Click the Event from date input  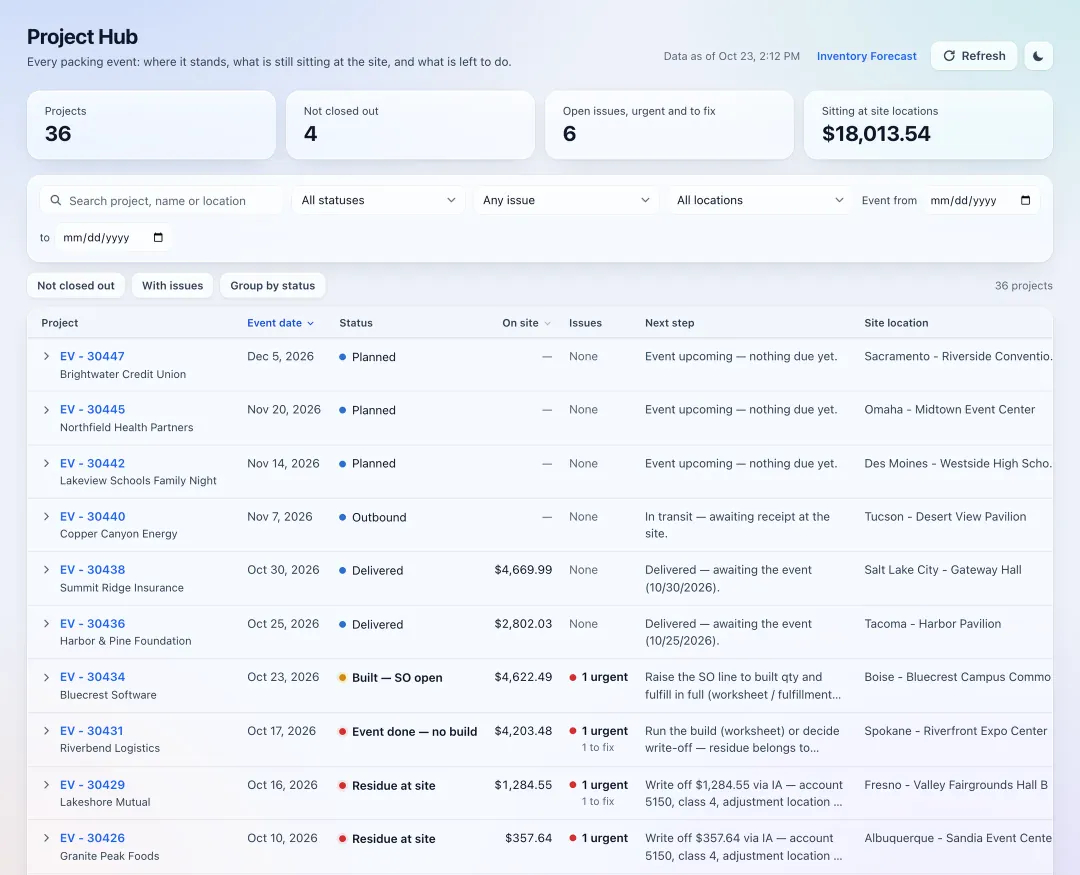(982, 200)
